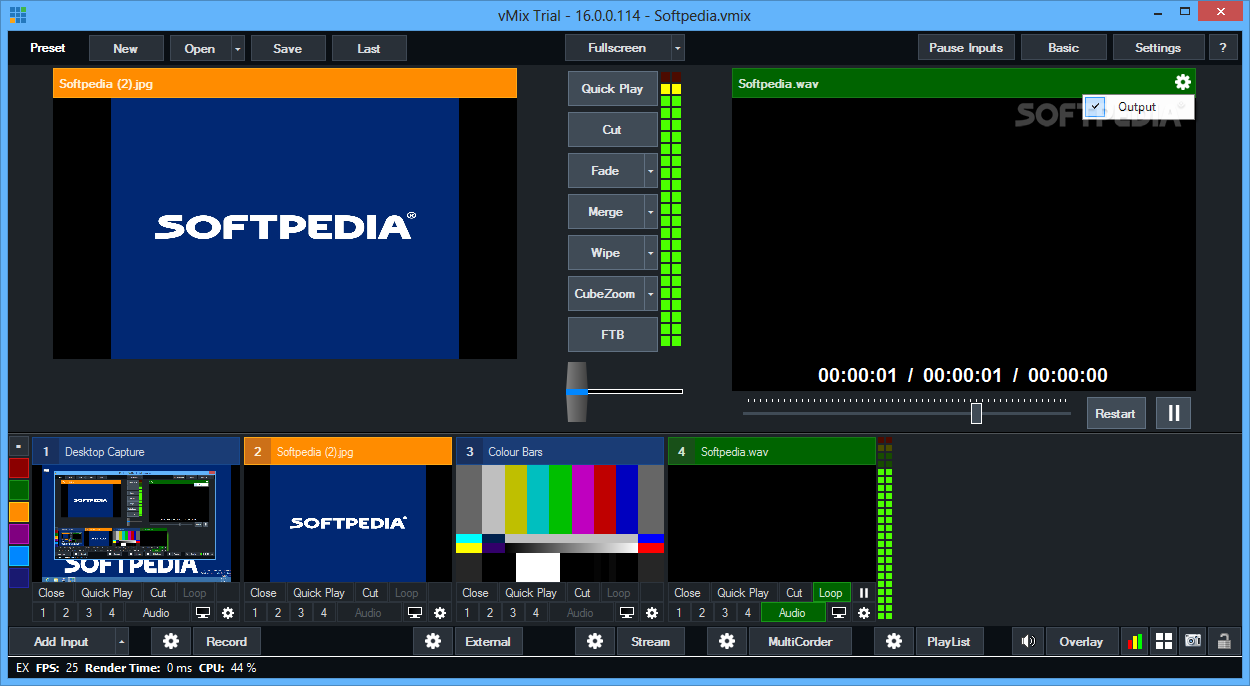Click the transition T-bar fader handle

[577, 392]
